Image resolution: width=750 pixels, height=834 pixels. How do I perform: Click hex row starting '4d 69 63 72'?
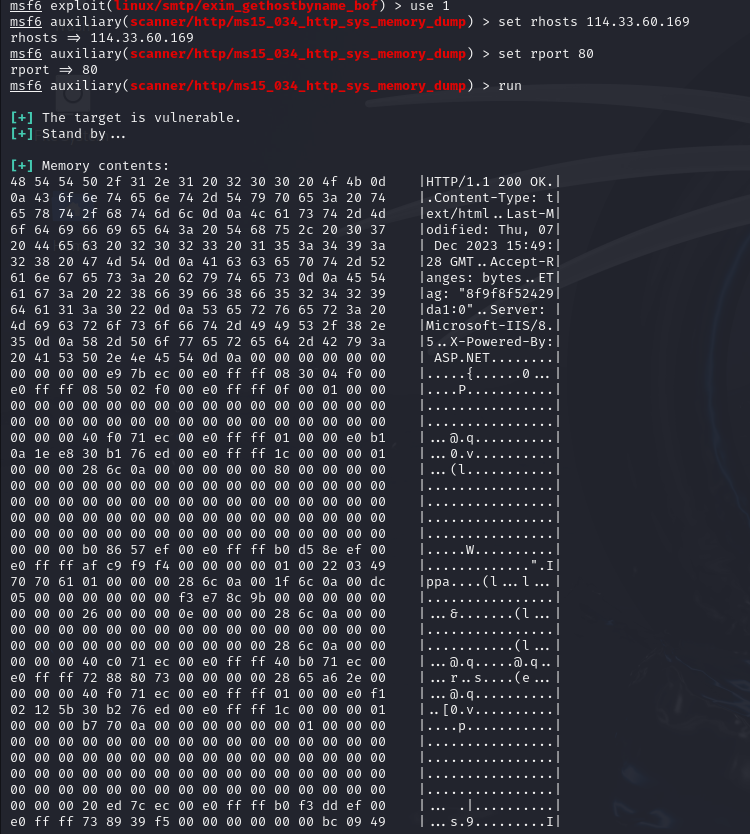click(x=198, y=325)
